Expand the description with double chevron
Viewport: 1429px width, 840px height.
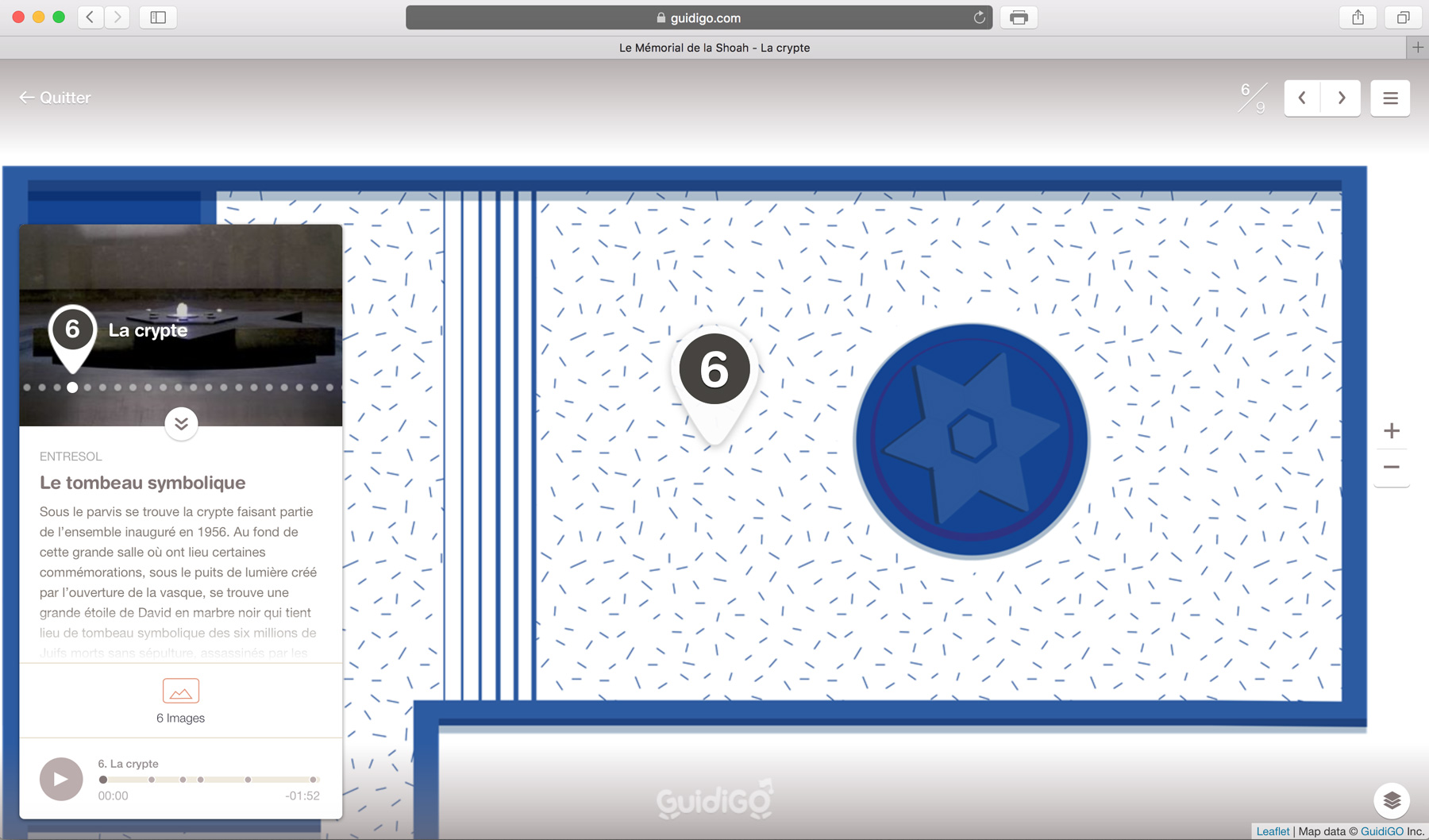pyautogui.click(x=181, y=424)
